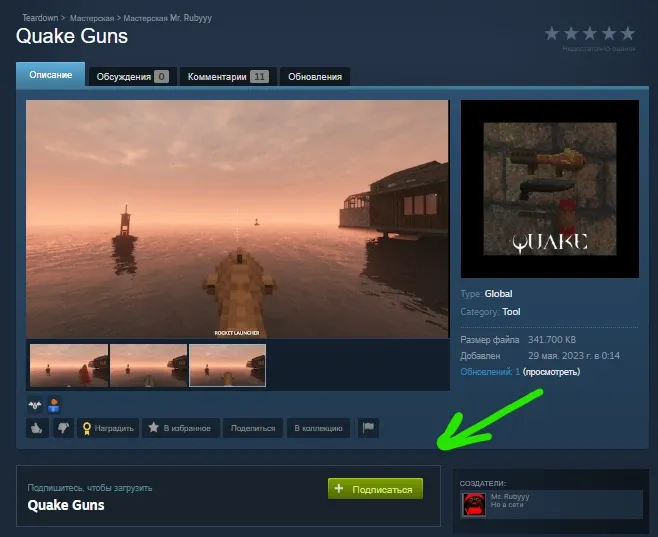Give an award with Наградить button
This screenshot has width=658, height=537.
[108, 428]
